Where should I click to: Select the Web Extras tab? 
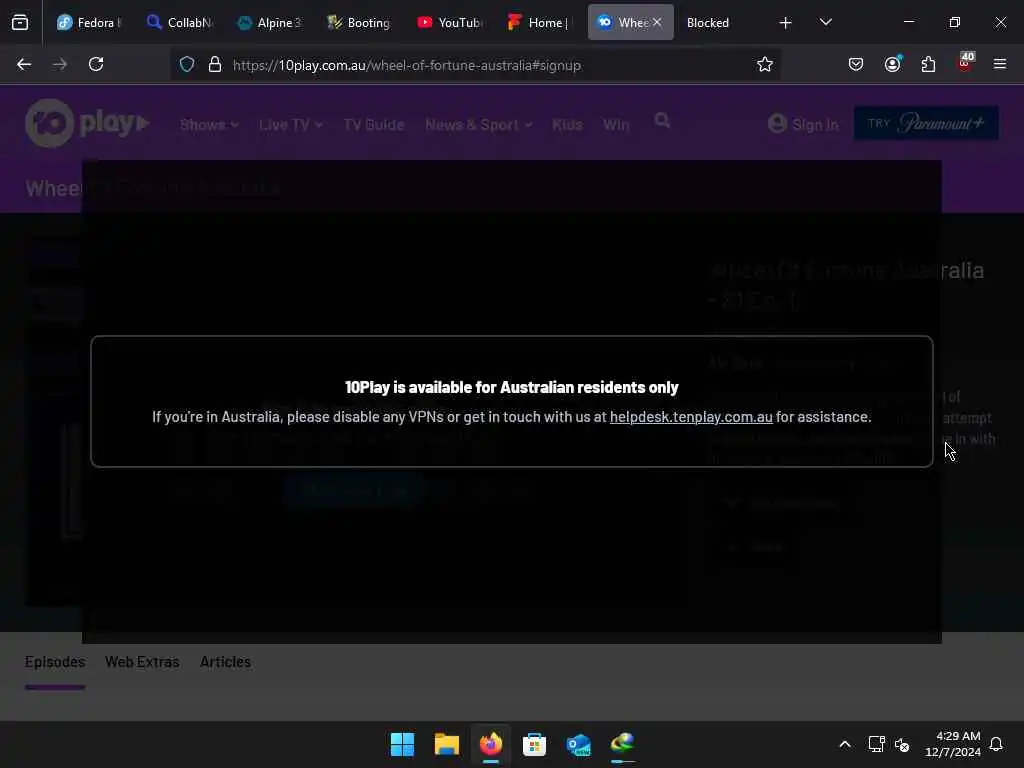(x=142, y=662)
